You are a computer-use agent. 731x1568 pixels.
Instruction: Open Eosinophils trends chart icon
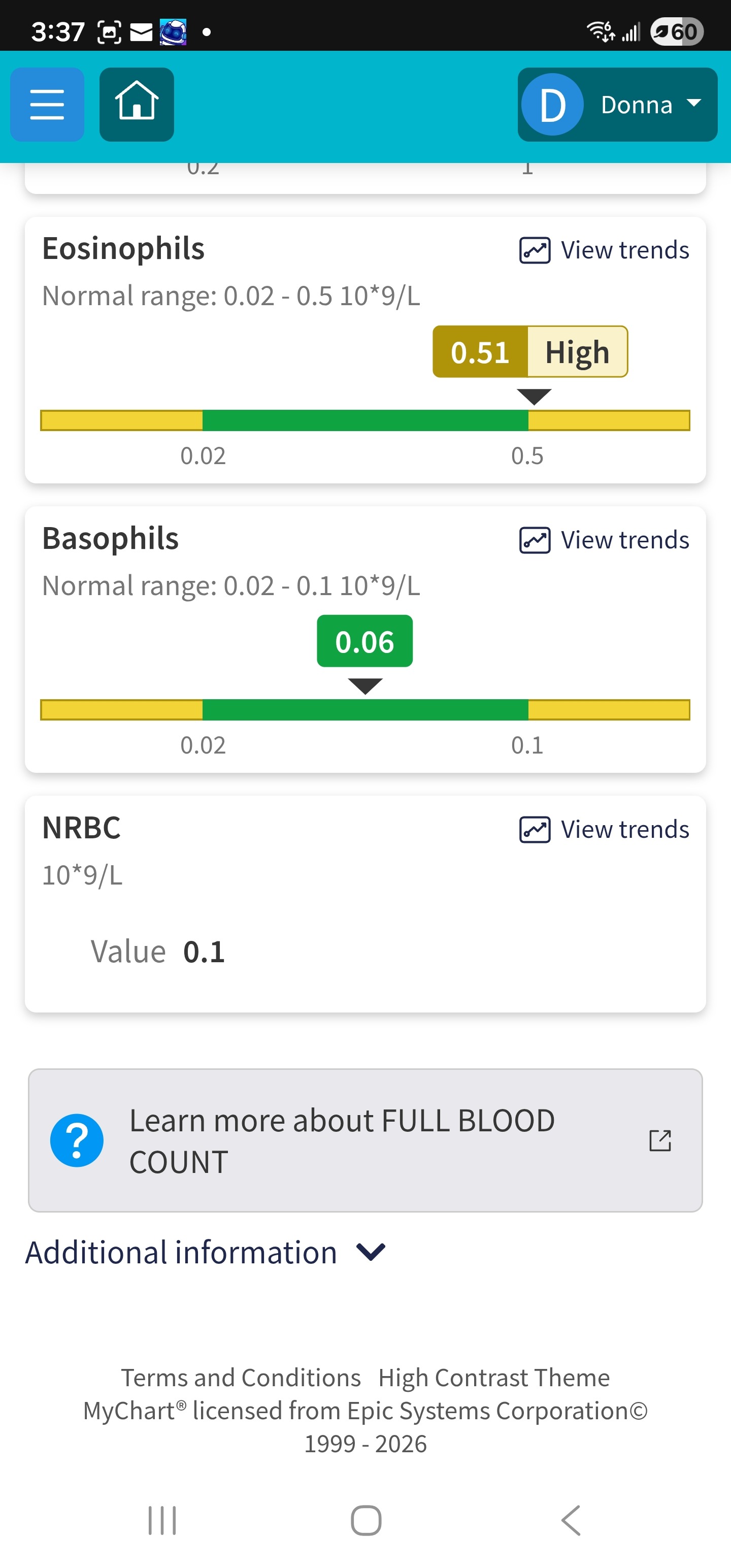[x=535, y=250]
